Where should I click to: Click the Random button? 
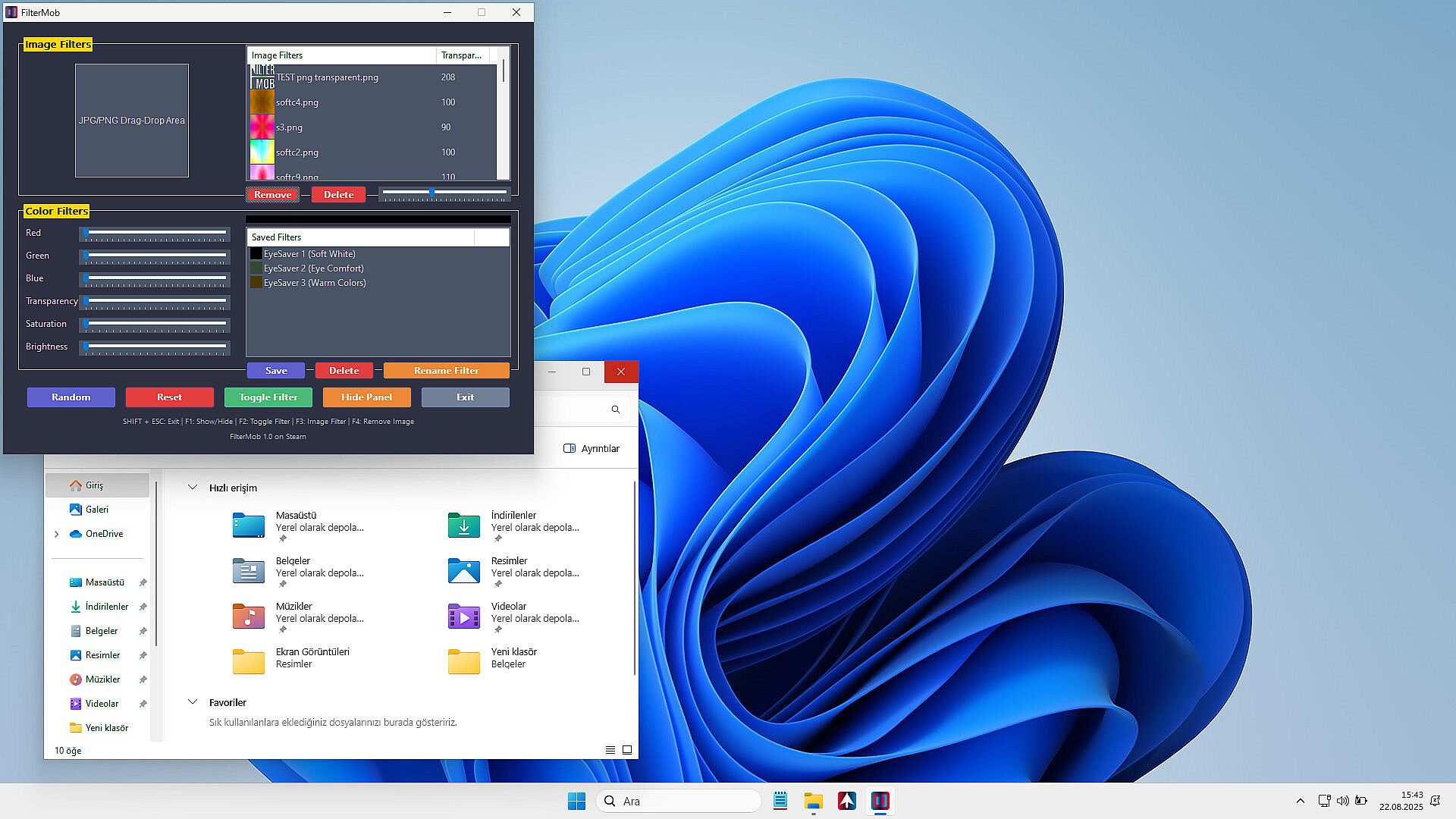[71, 397]
